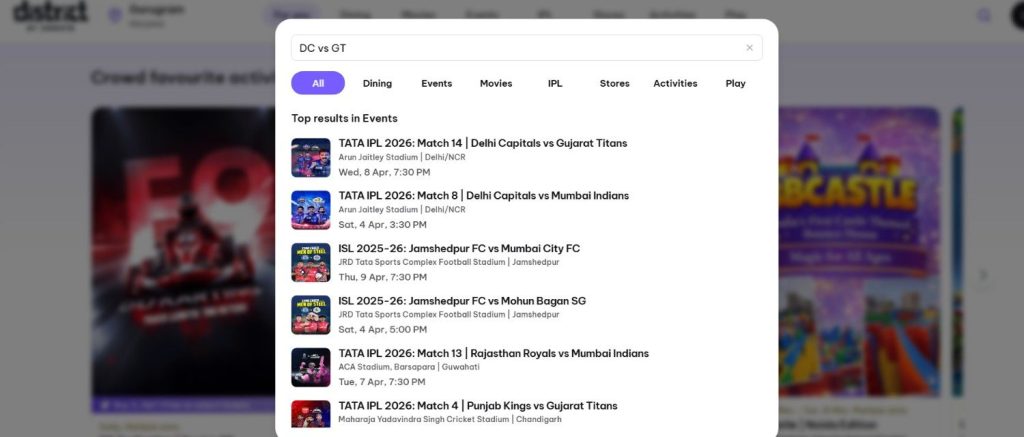Click the Delhi Capitals vs Gujarat Titans thumbnail
This screenshot has height=437, width=1024.
click(310, 158)
